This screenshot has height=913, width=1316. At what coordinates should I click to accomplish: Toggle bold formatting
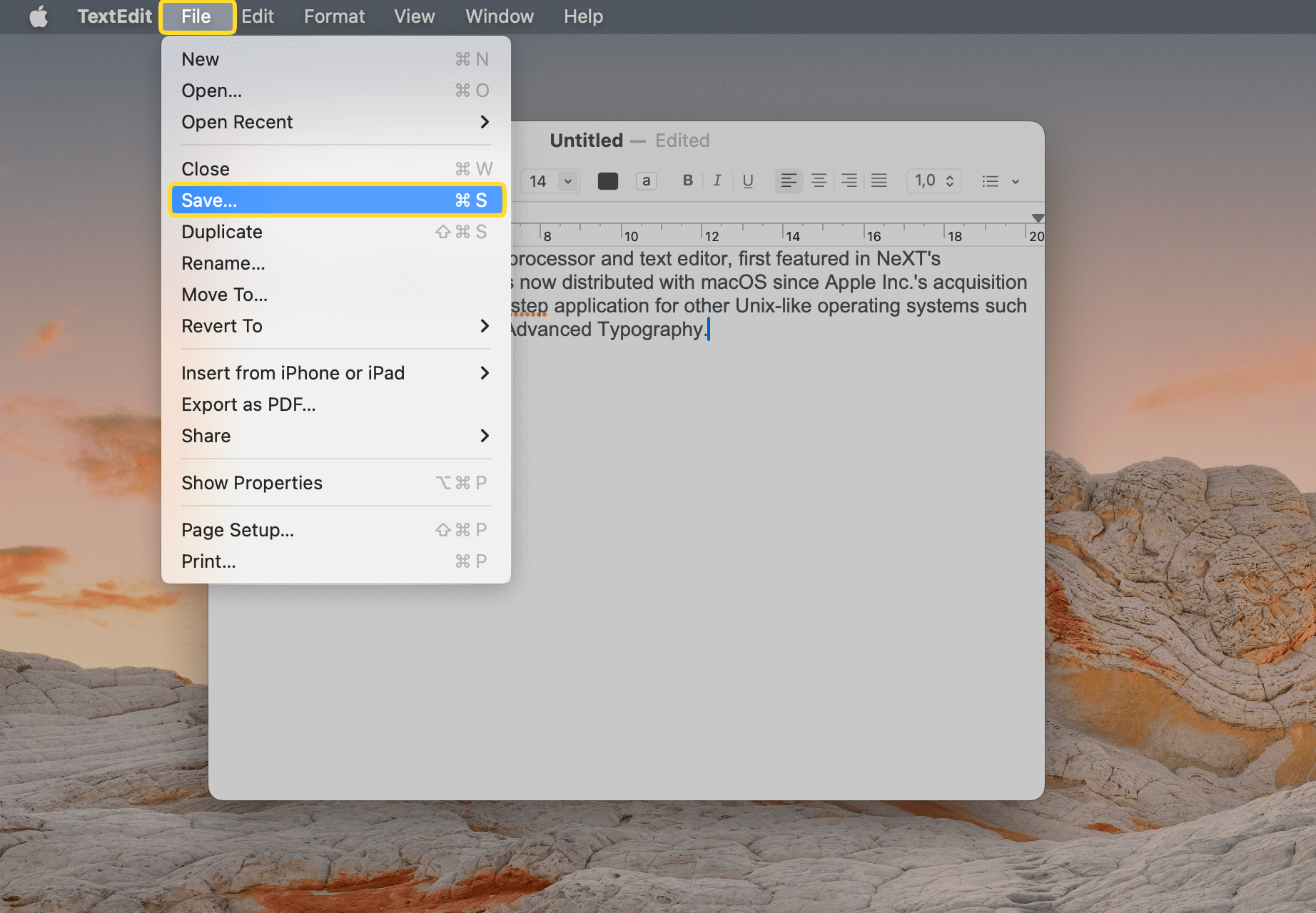688,180
